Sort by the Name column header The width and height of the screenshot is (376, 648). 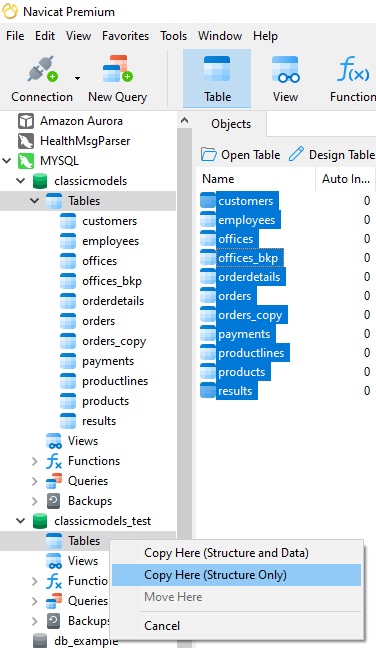256,179
